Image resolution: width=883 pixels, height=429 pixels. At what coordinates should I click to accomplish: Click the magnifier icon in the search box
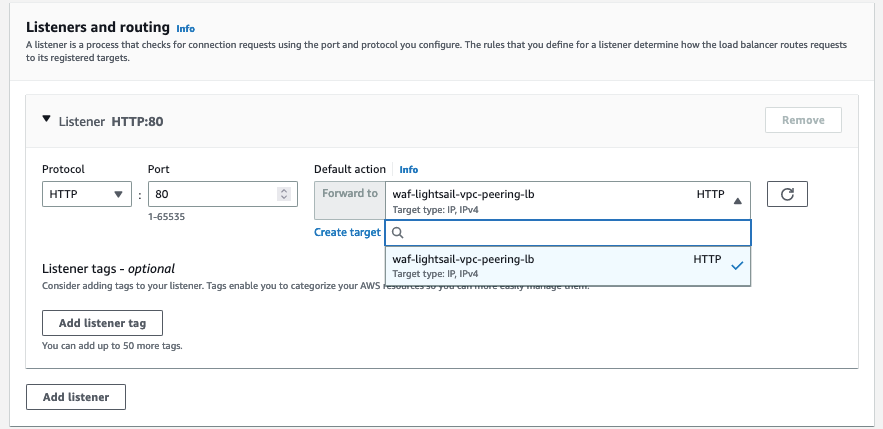(x=397, y=233)
